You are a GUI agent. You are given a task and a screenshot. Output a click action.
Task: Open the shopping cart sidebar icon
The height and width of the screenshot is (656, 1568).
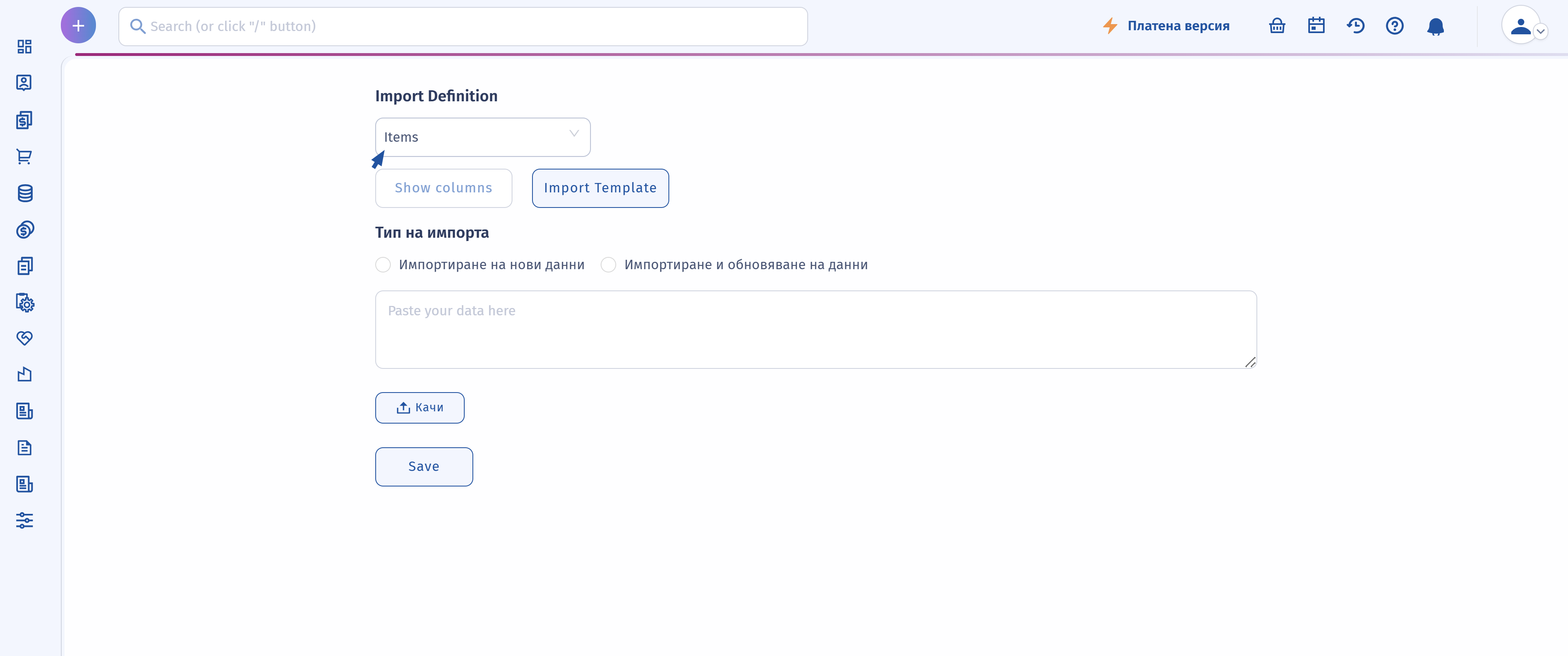point(24,156)
